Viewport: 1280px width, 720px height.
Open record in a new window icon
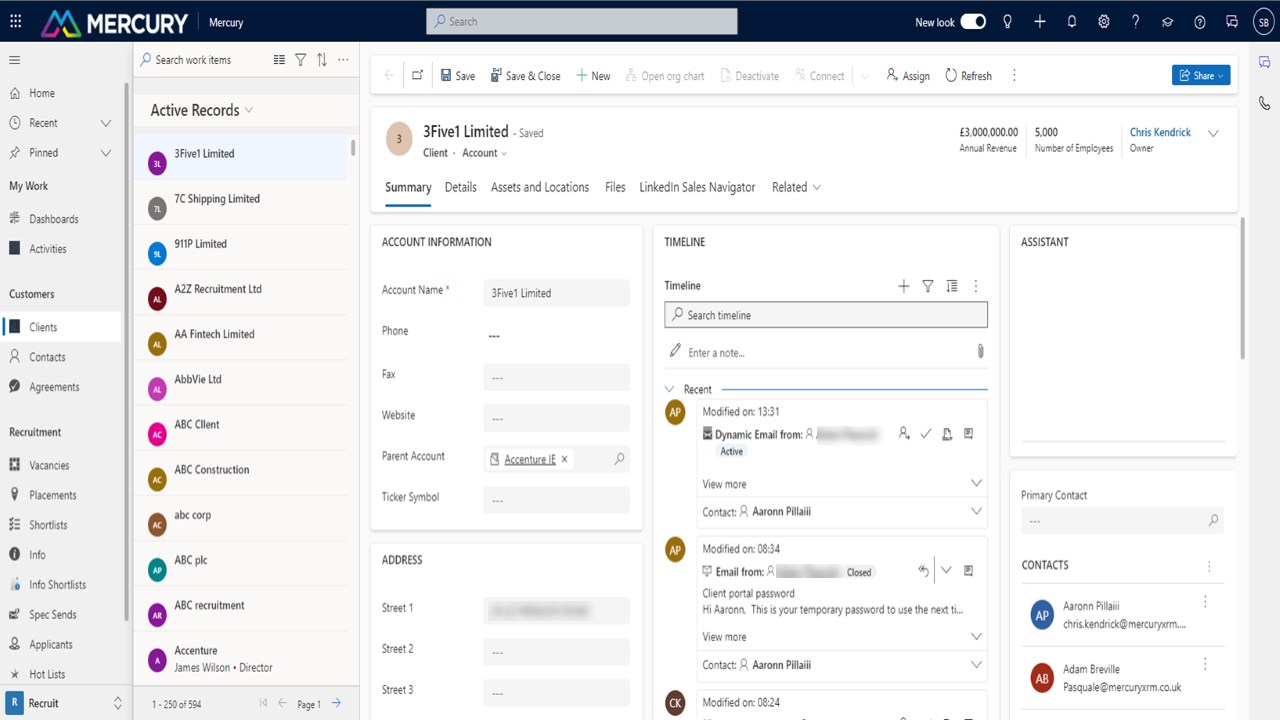tap(418, 76)
